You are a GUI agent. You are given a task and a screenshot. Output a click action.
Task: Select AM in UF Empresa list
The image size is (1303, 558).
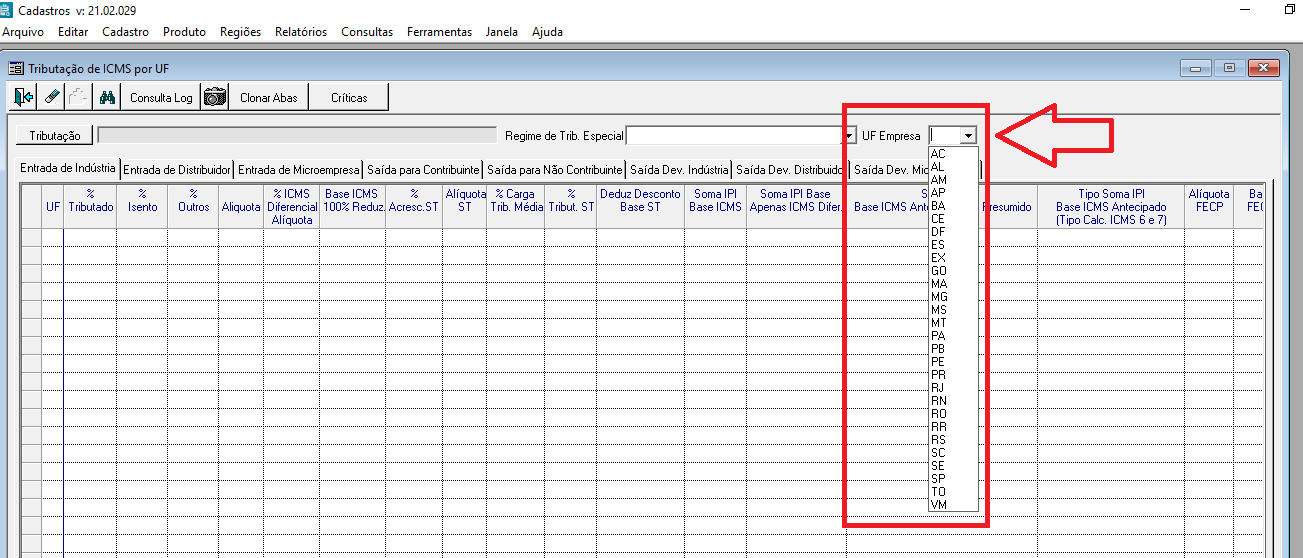(x=953, y=180)
